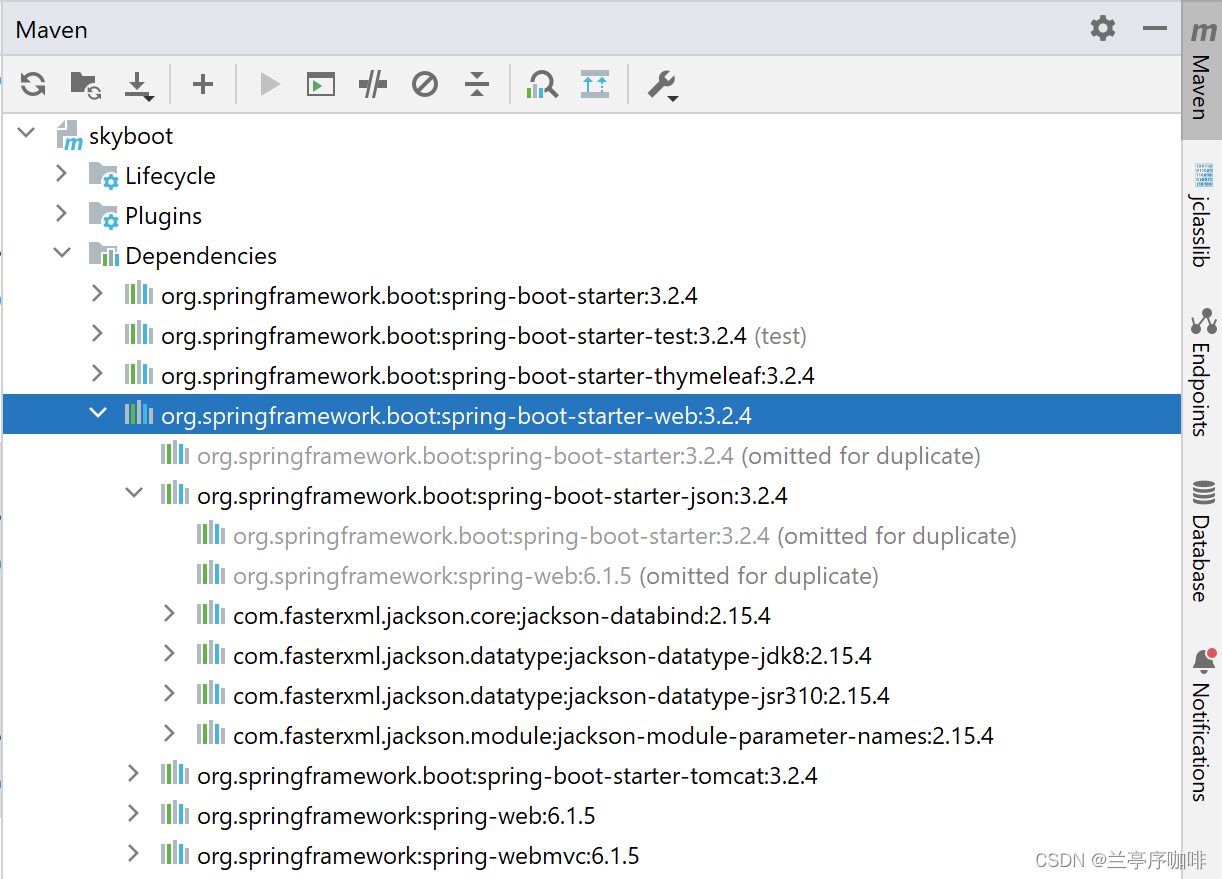Expand spring-boot-starter-tomcat node
The image size is (1222, 879).
point(133,773)
